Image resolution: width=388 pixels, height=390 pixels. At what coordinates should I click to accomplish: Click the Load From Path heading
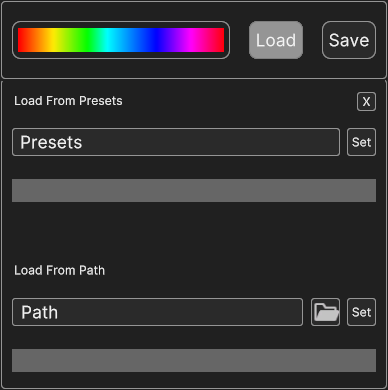click(59, 270)
